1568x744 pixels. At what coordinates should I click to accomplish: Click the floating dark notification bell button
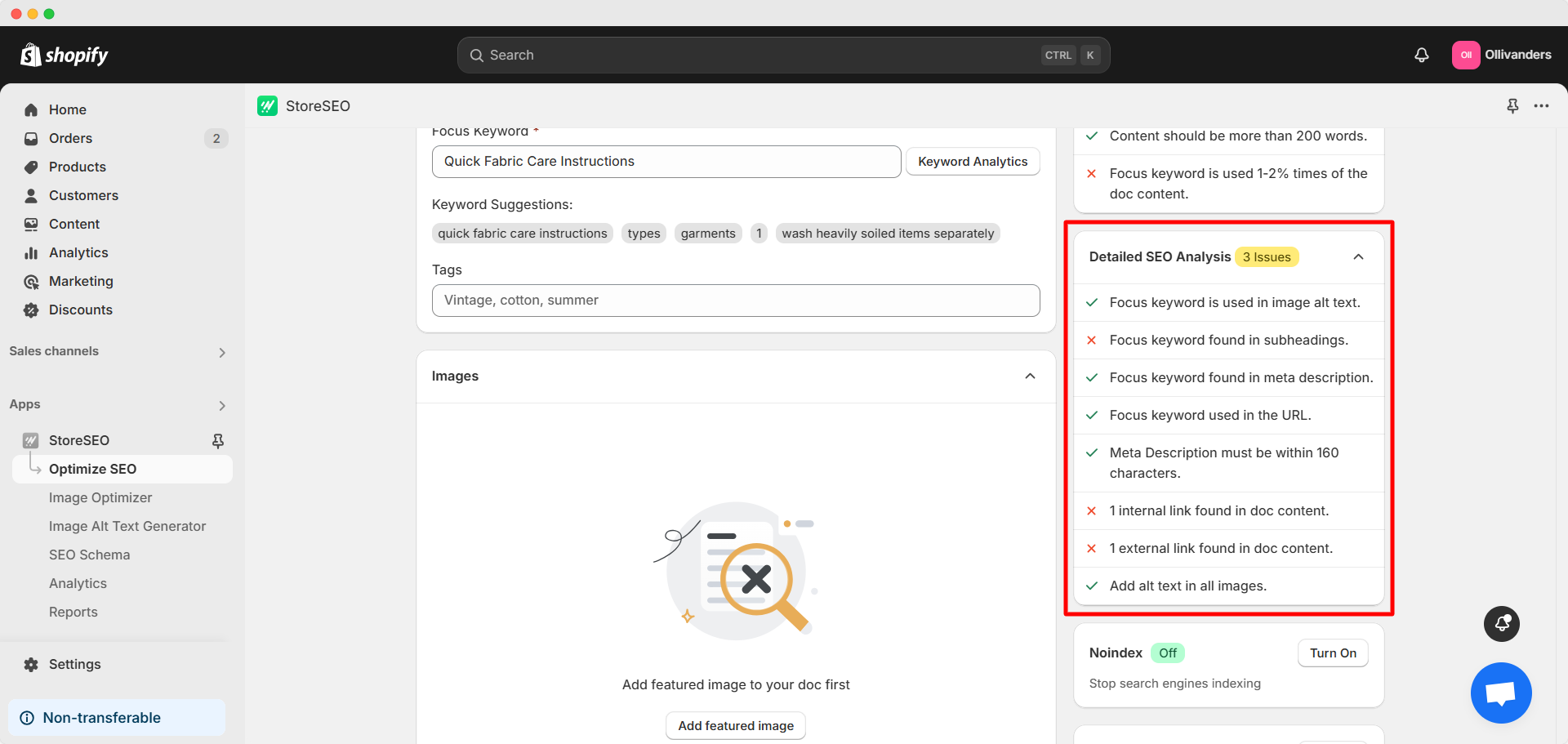pyautogui.click(x=1502, y=624)
